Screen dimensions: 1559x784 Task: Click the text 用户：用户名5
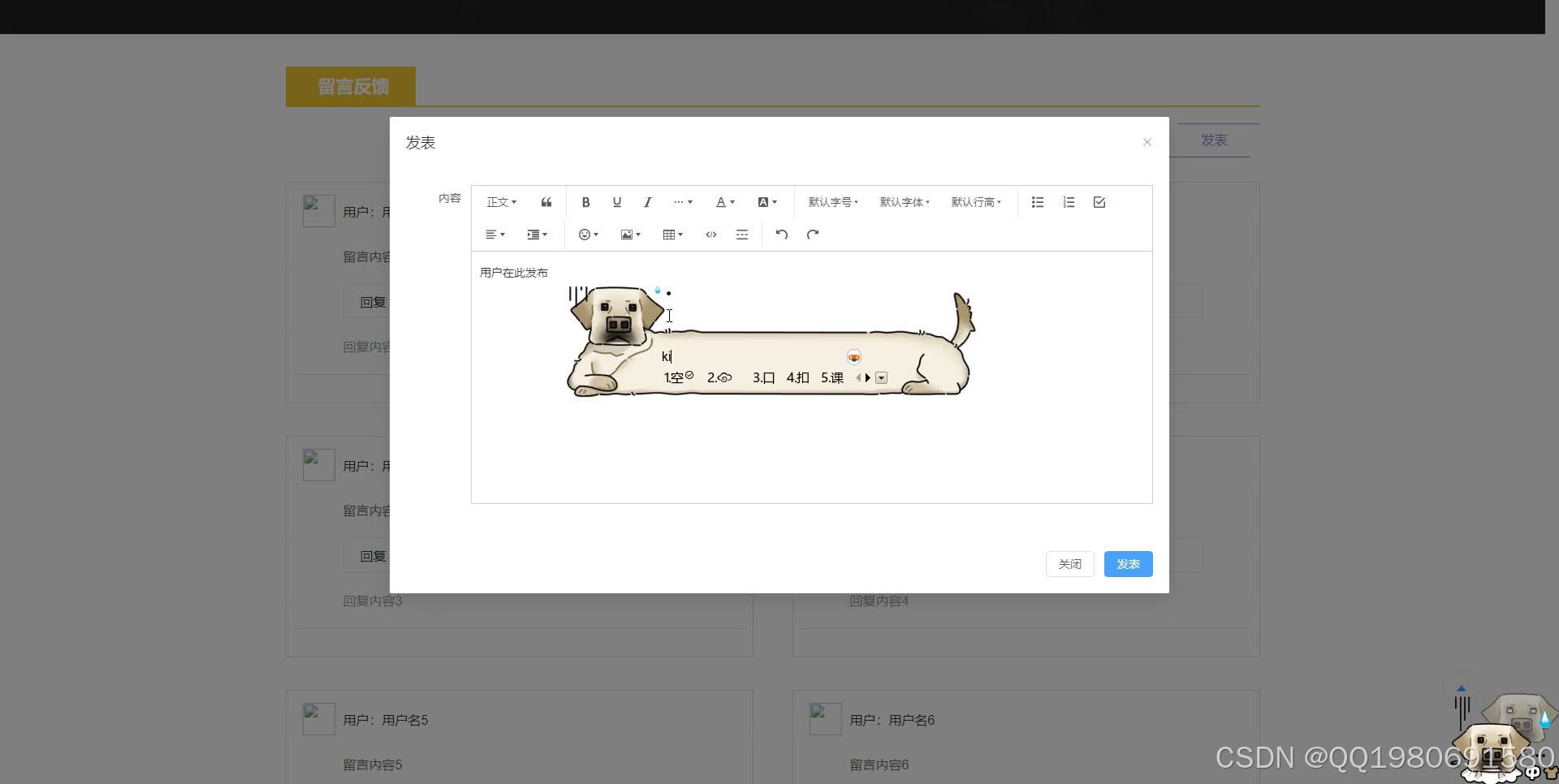click(385, 720)
